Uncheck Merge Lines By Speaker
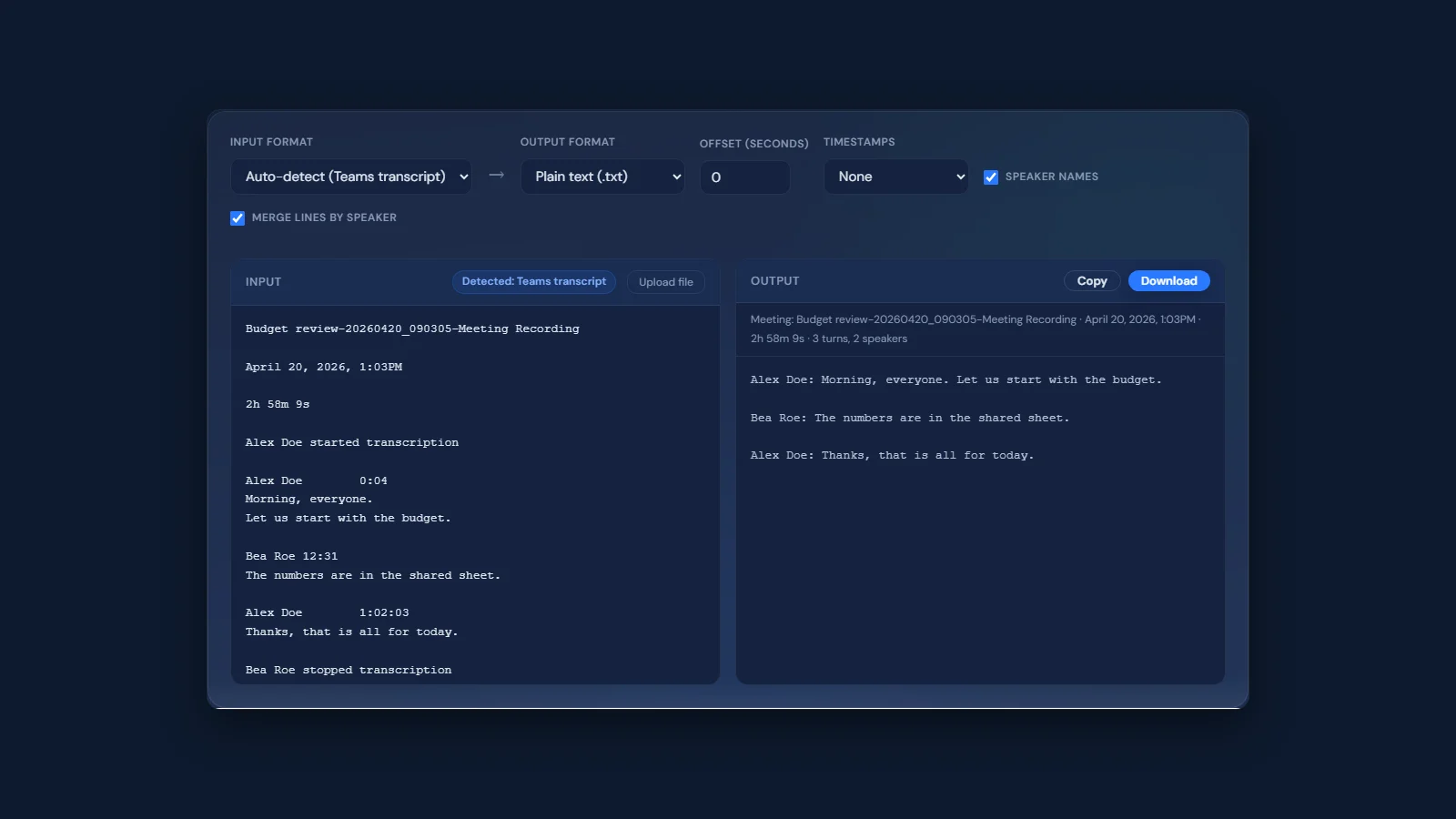Viewport: 1456px width, 819px height. pyautogui.click(x=238, y=218)
